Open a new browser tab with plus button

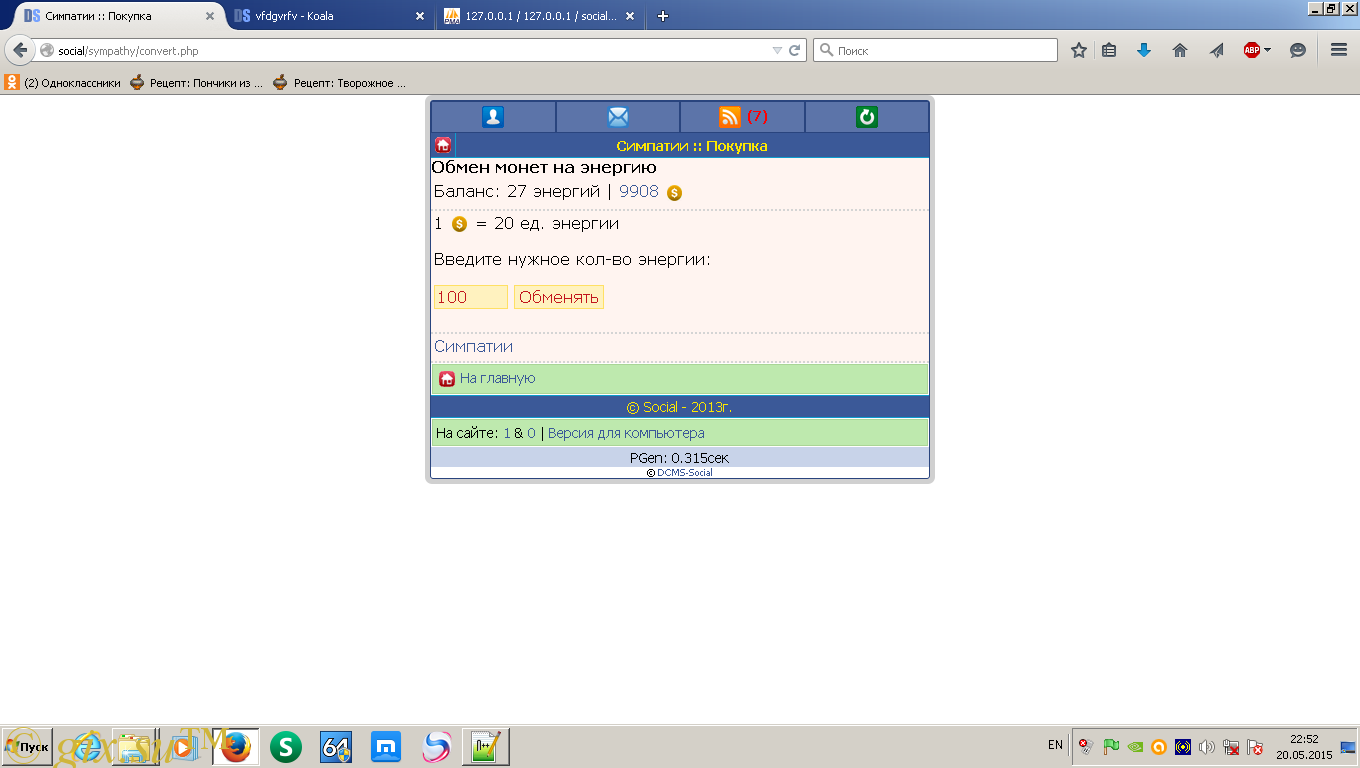pyautogui.click(x=663, y=16)
